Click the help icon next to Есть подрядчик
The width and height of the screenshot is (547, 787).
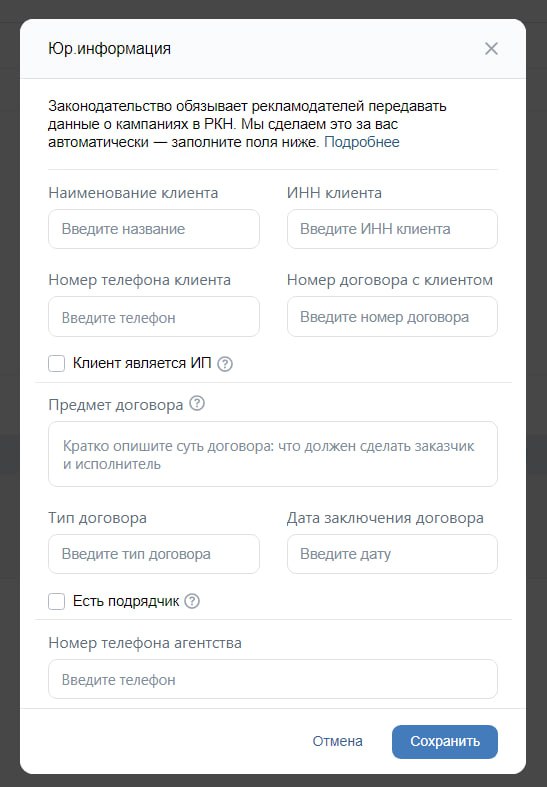(192, 601)
